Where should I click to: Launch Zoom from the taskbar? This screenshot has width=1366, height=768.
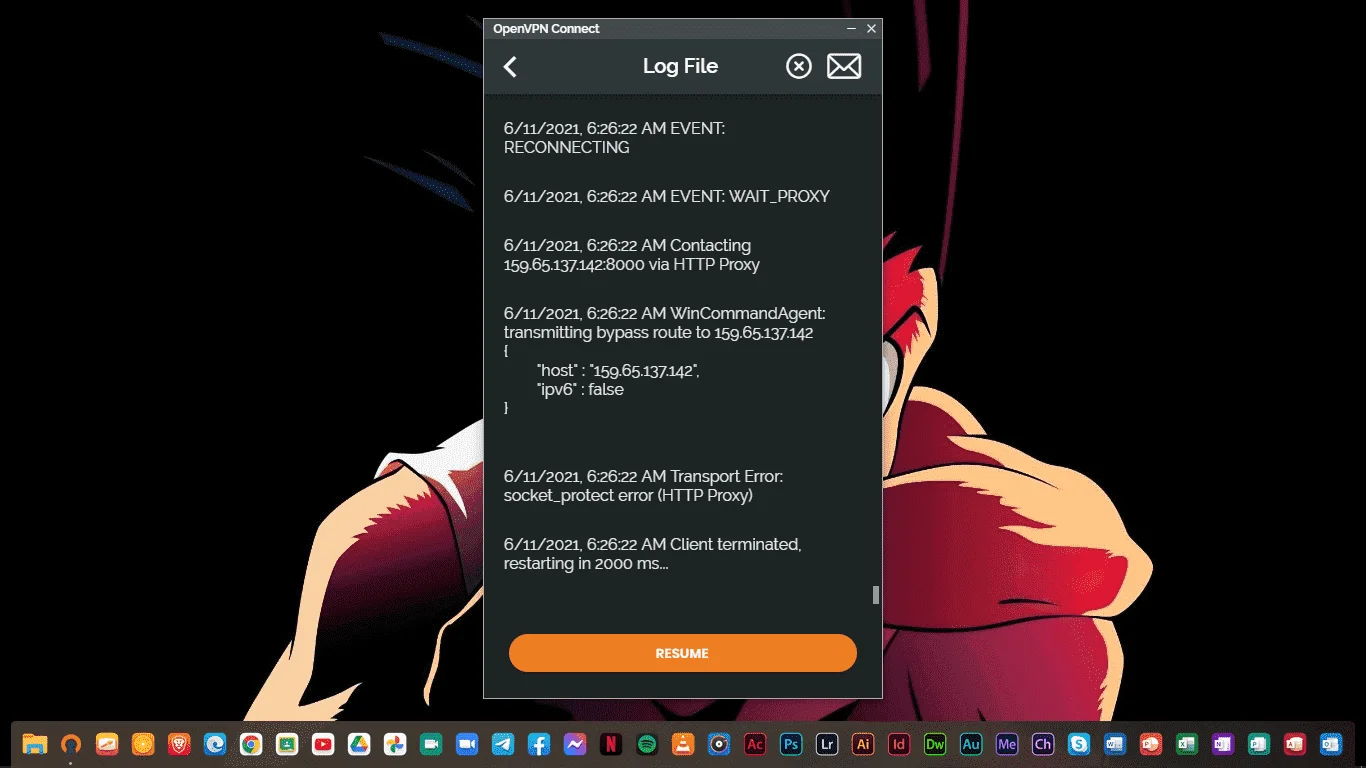(x=467, y=744)
